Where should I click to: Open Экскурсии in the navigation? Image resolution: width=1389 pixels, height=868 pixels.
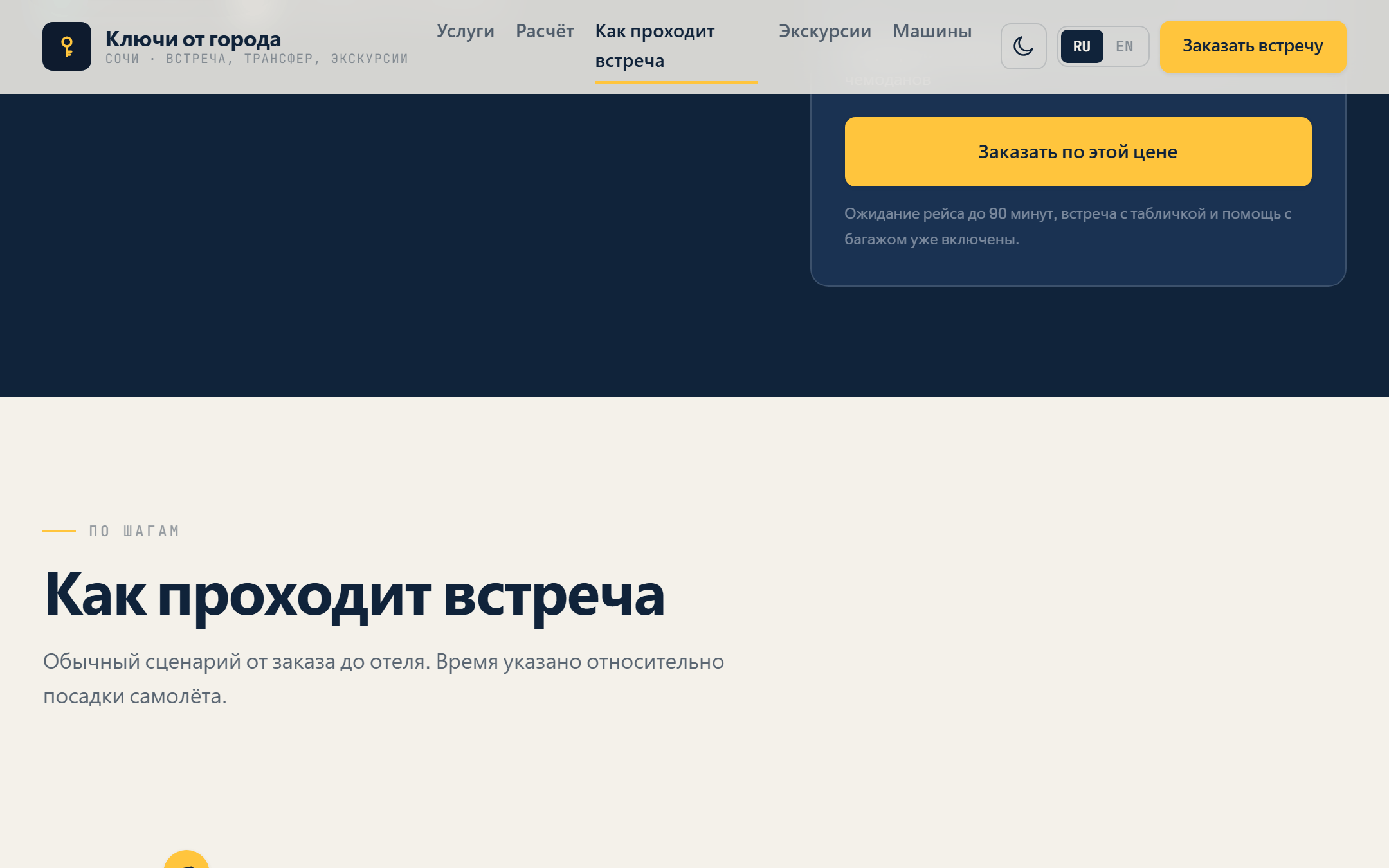(824, 31)
